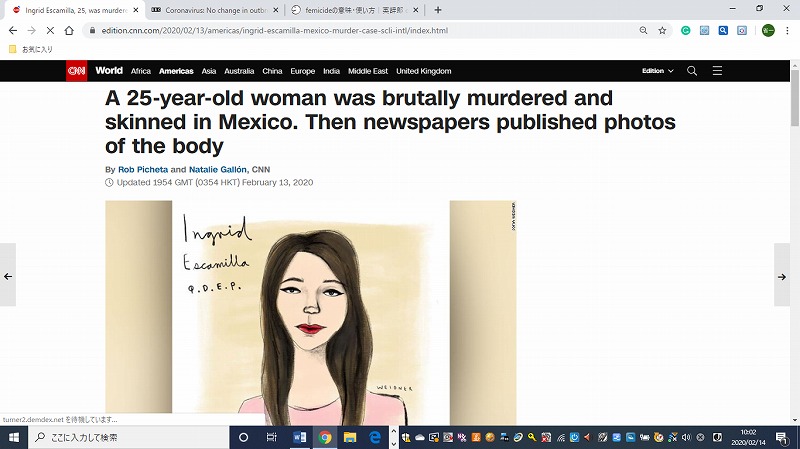Open File Explorer from taskbar
The height and width of the screenshot is (449, 800).
tap(350, 437)
